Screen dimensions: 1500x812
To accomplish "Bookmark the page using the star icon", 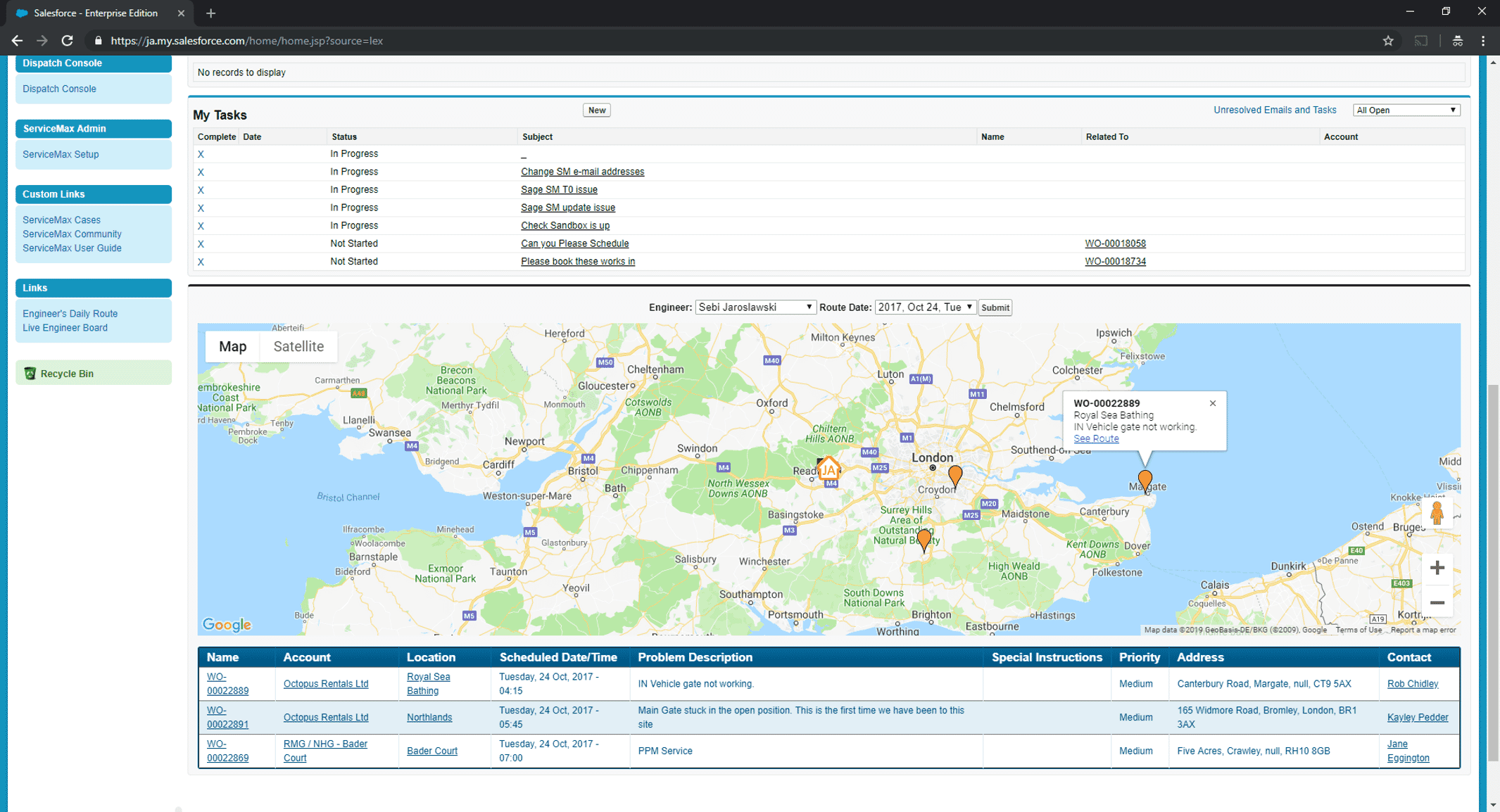I will [x=1388, y=40].
